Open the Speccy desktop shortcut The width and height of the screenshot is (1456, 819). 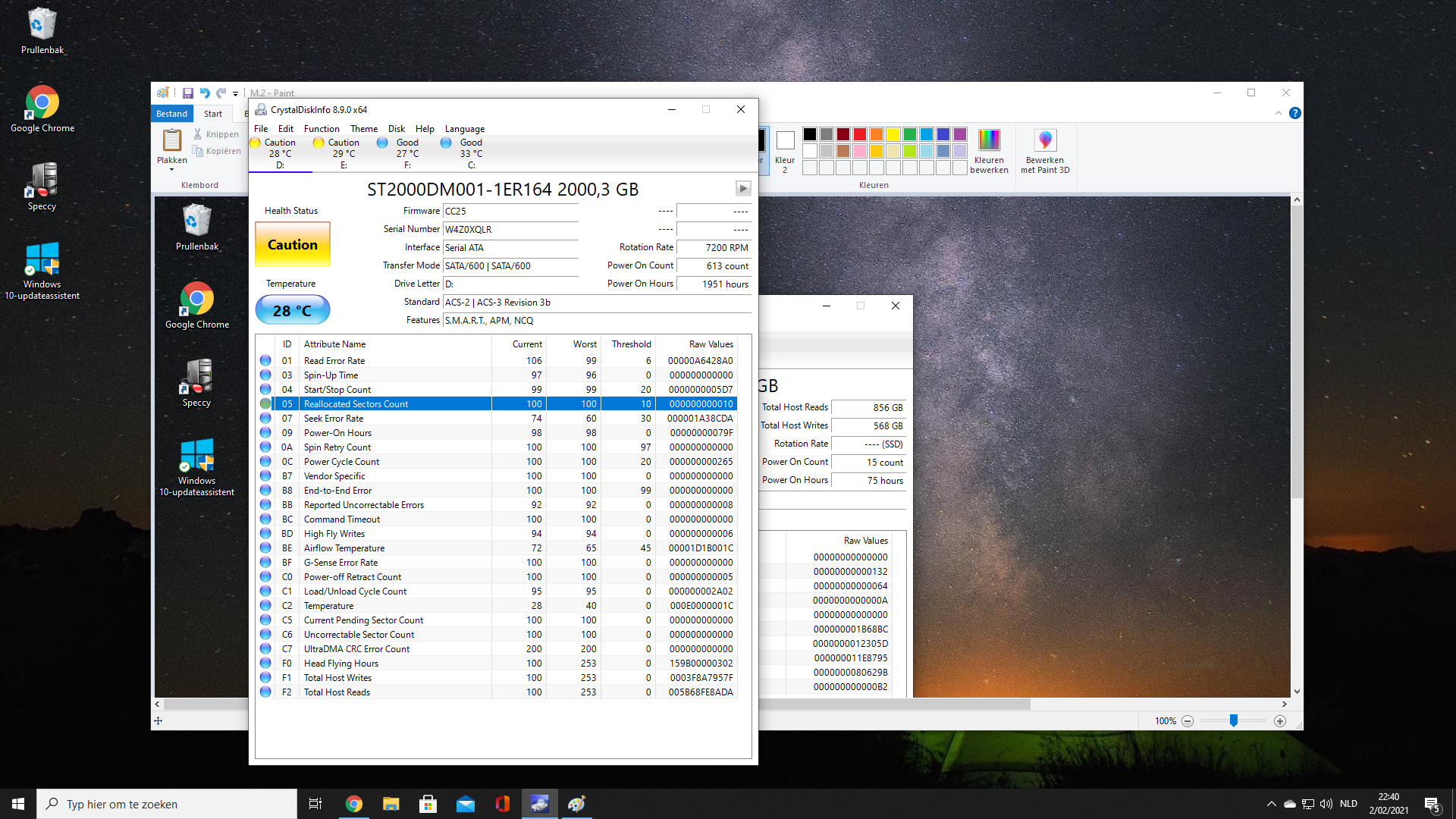click(x=42, y=187)
